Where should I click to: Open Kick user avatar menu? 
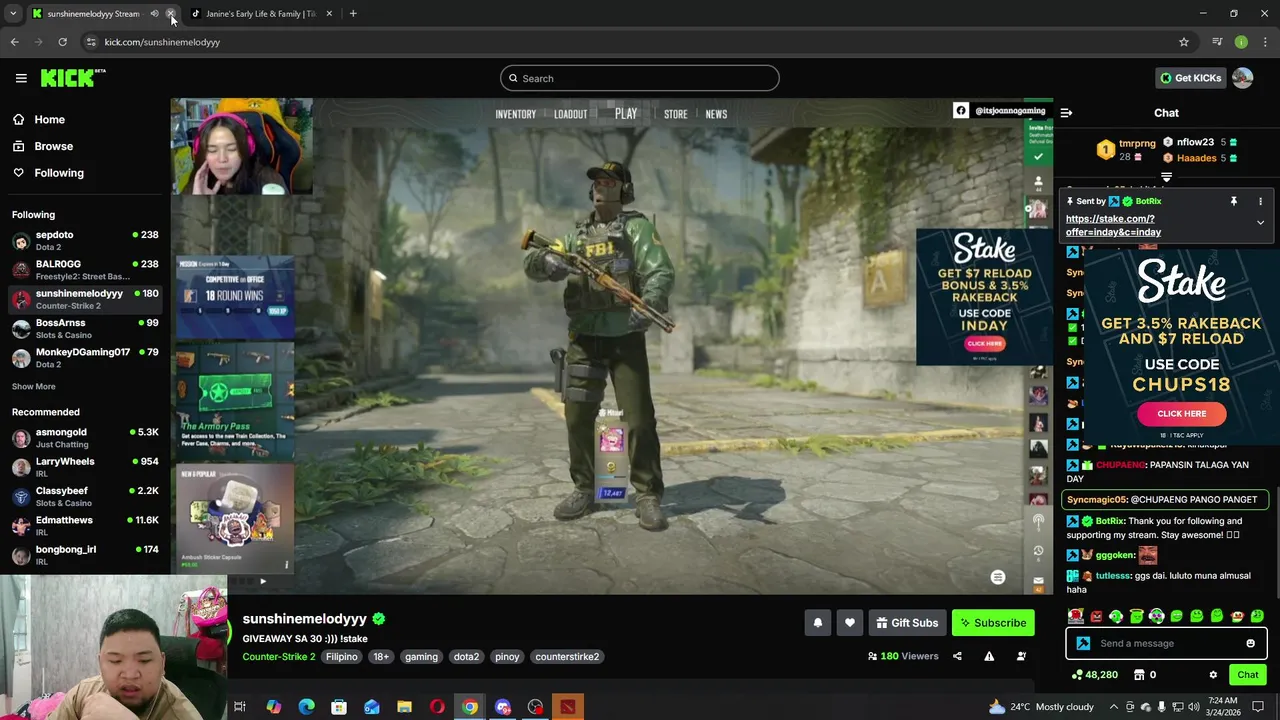1242,78
